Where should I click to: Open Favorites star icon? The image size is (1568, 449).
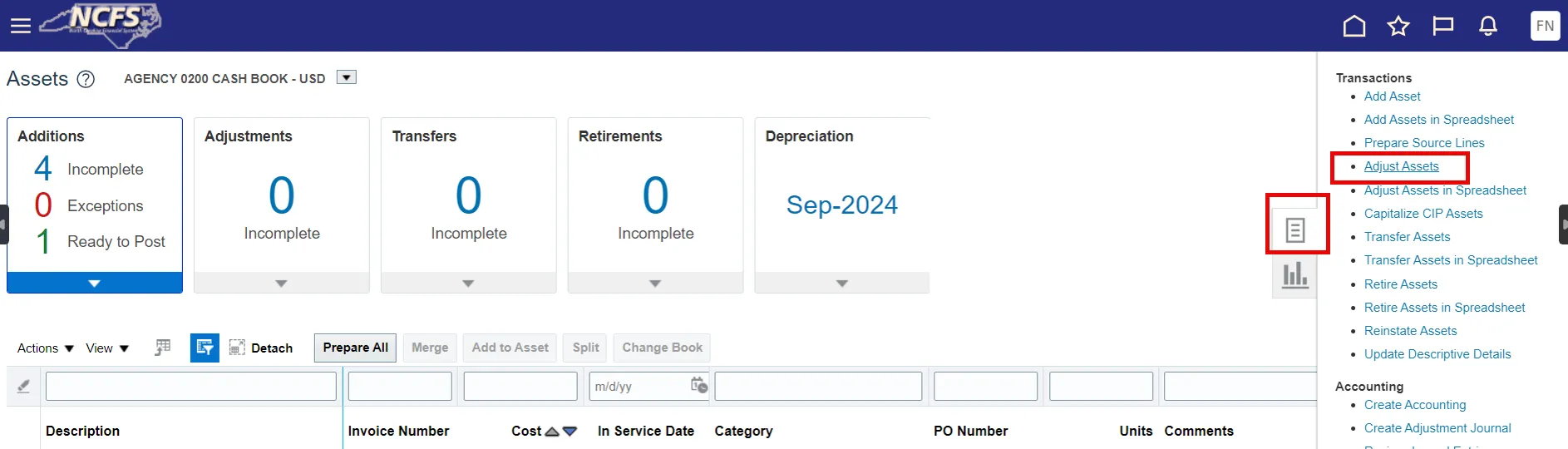(x=1398, y=27)
